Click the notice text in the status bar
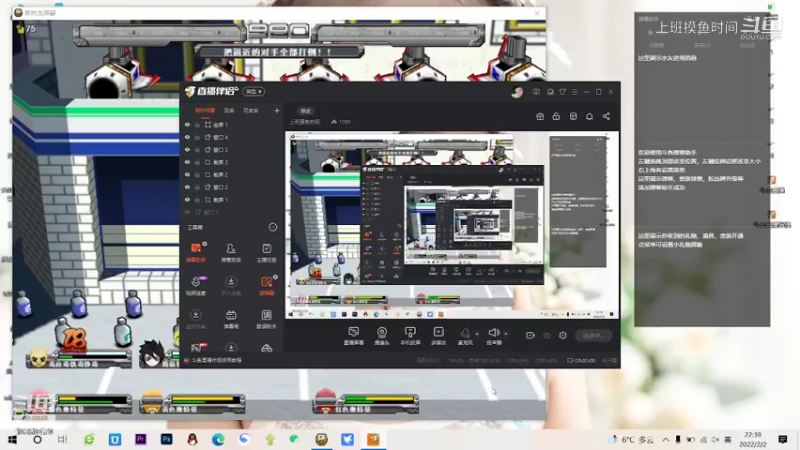Screen dimensions: 800x450 (216, 360)
